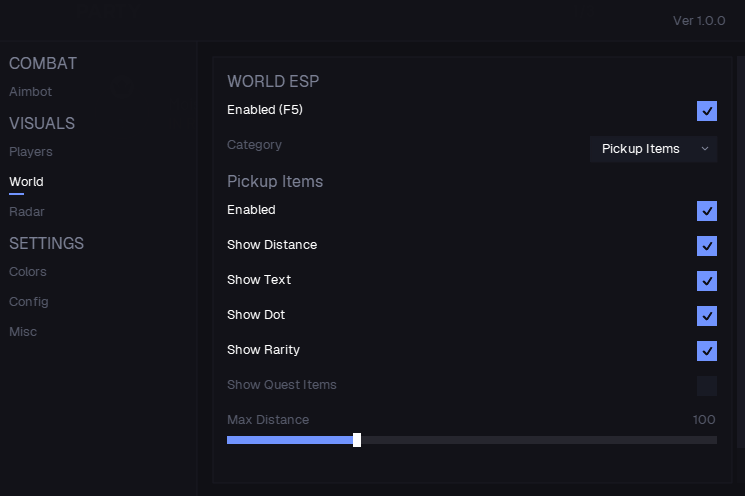Open the Colors settings page
Screen dimensions: 745x496
28,272
